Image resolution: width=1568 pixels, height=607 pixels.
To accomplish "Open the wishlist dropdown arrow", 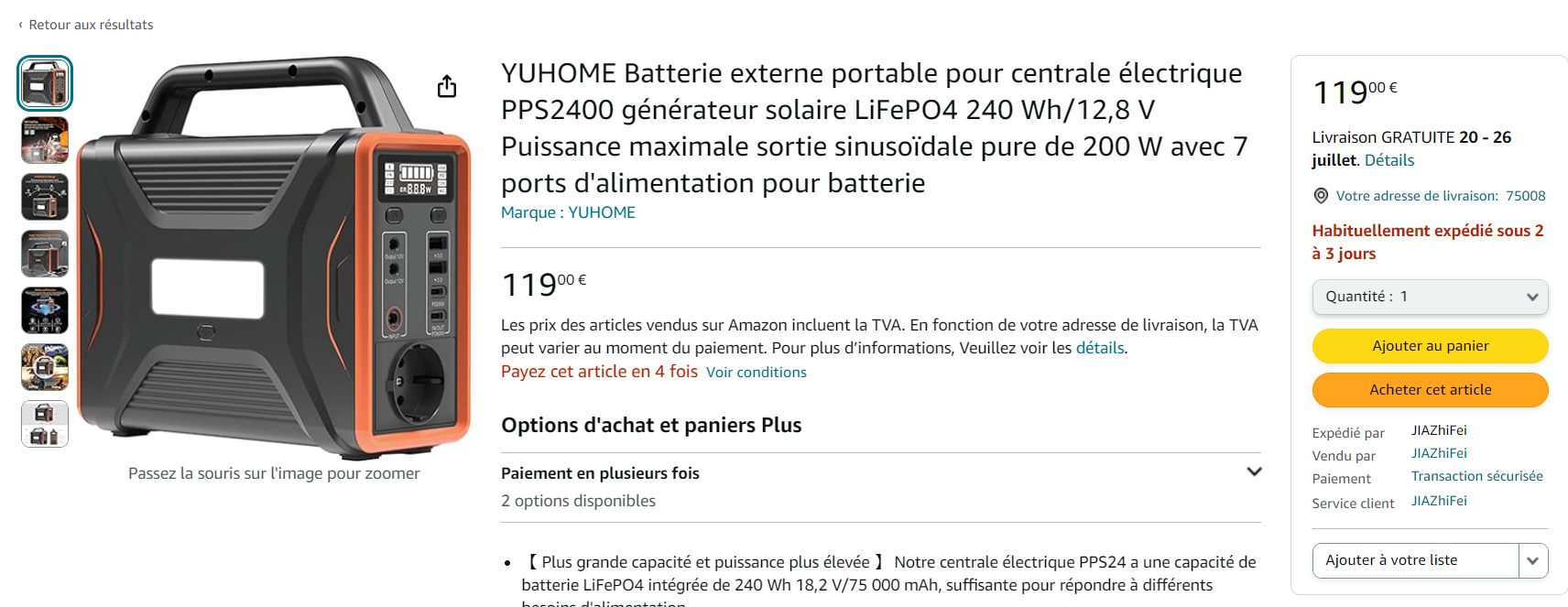I will pyautogui.click(x=1532, y=560).
